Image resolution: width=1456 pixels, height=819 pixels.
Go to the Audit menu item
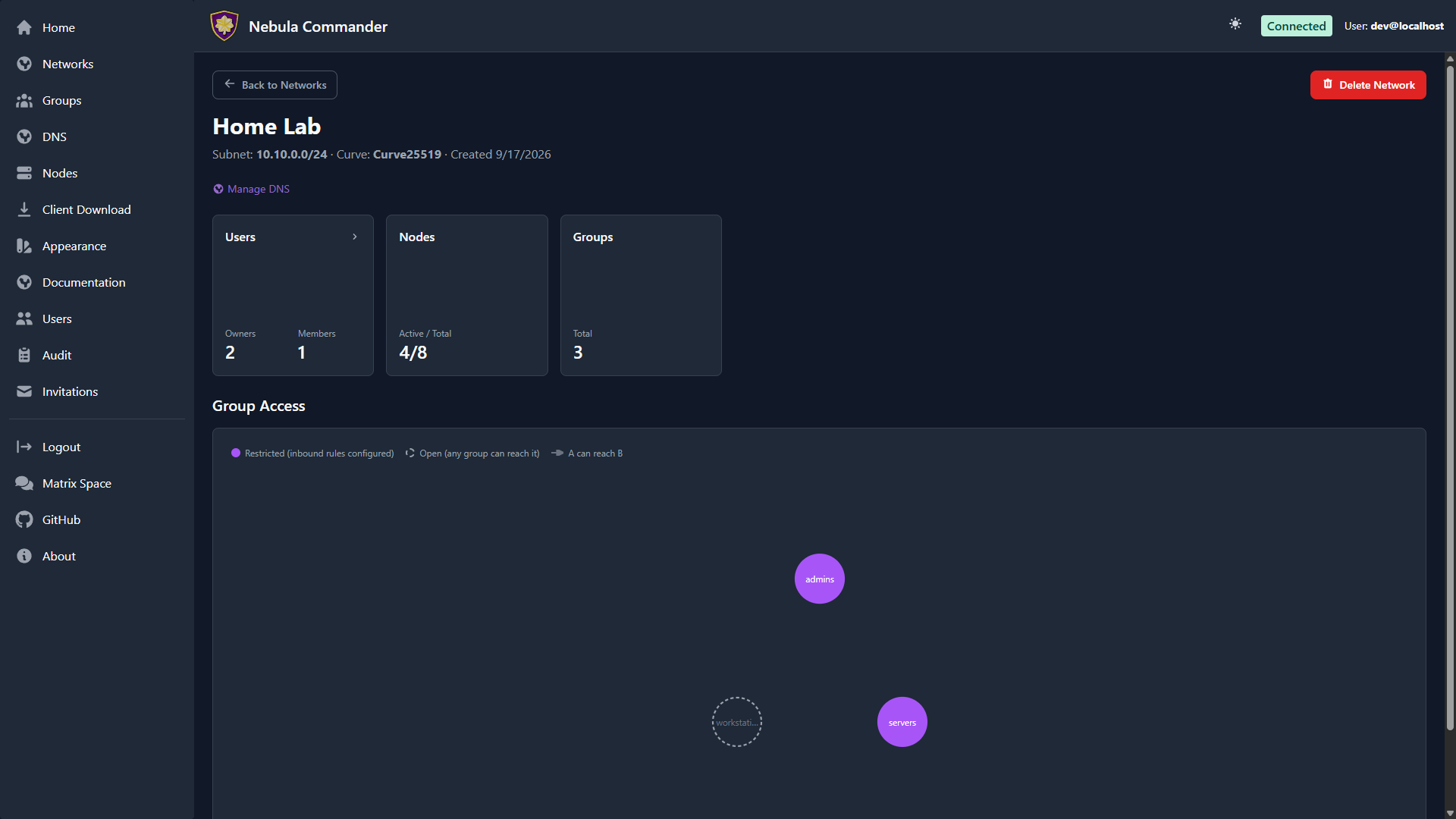pyautogui.click(x=97, y=355)
